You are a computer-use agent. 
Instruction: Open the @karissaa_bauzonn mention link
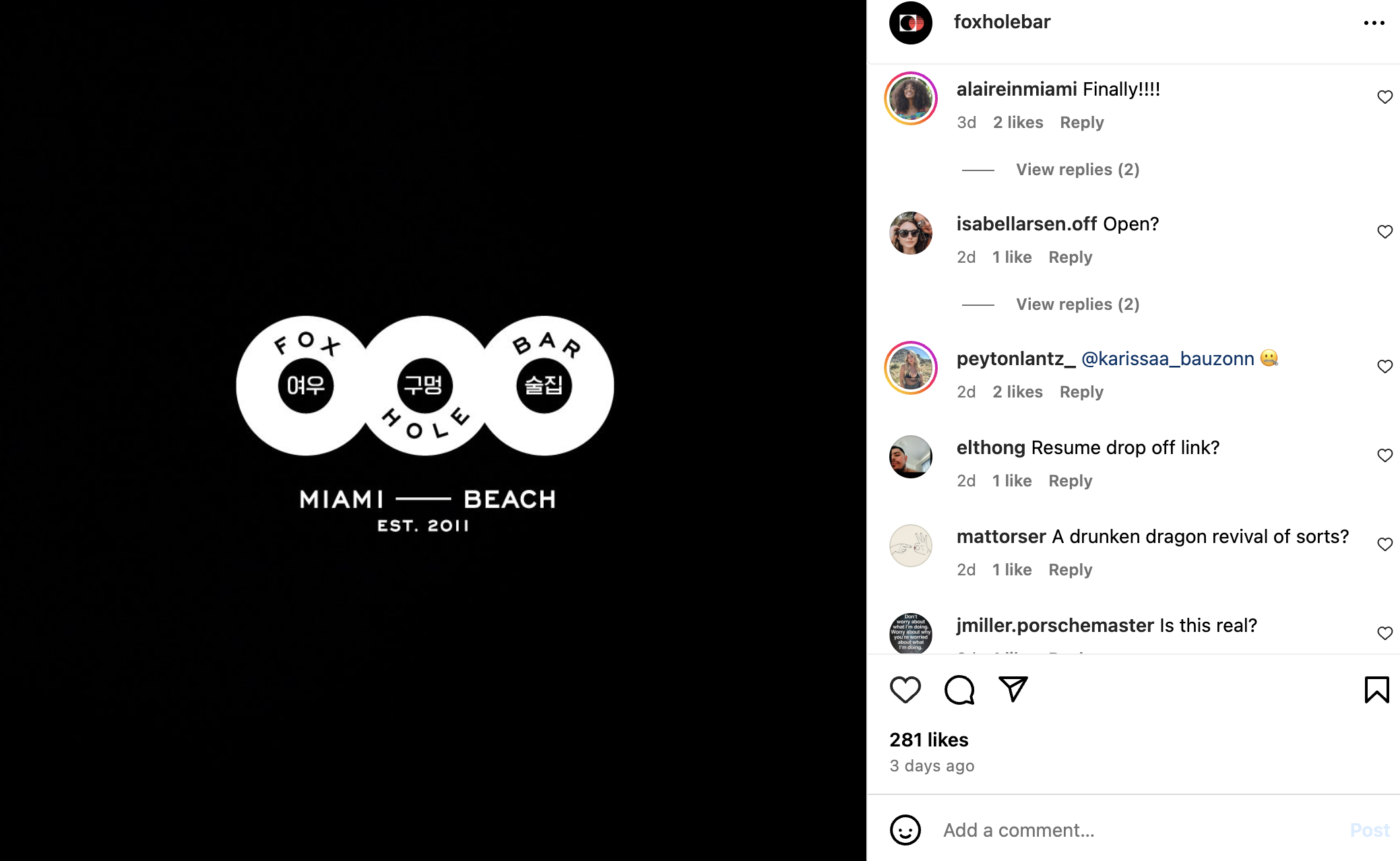[1168, 358]
